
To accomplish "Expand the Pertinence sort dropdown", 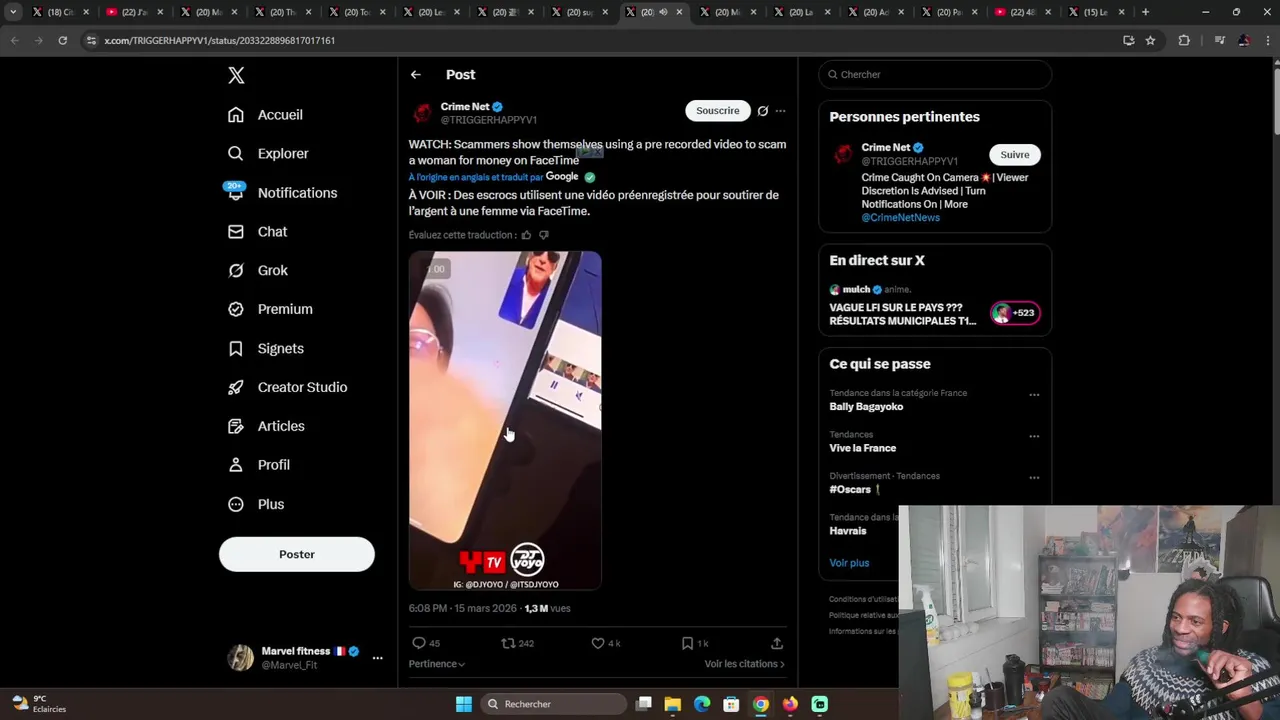I will (x=437, y=664).
